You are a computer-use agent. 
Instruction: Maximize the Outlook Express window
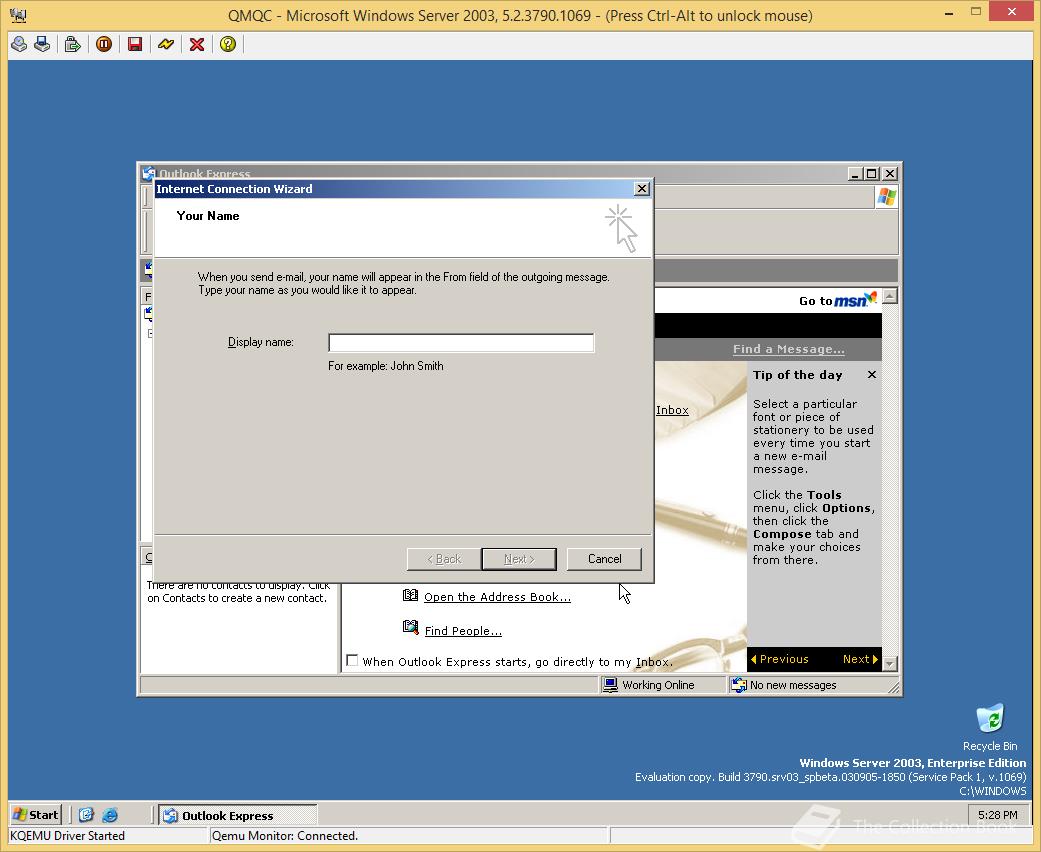(x=872, y=174)
